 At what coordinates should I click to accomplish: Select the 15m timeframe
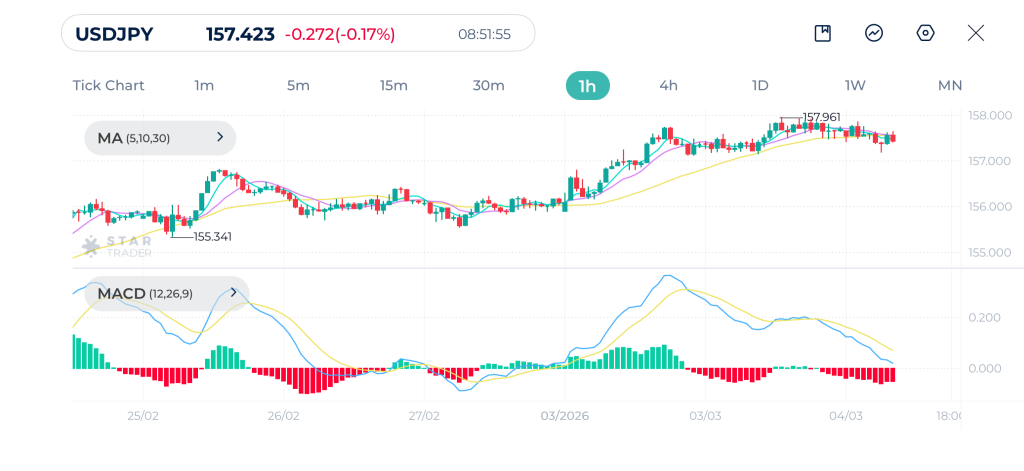click(394, 86)
